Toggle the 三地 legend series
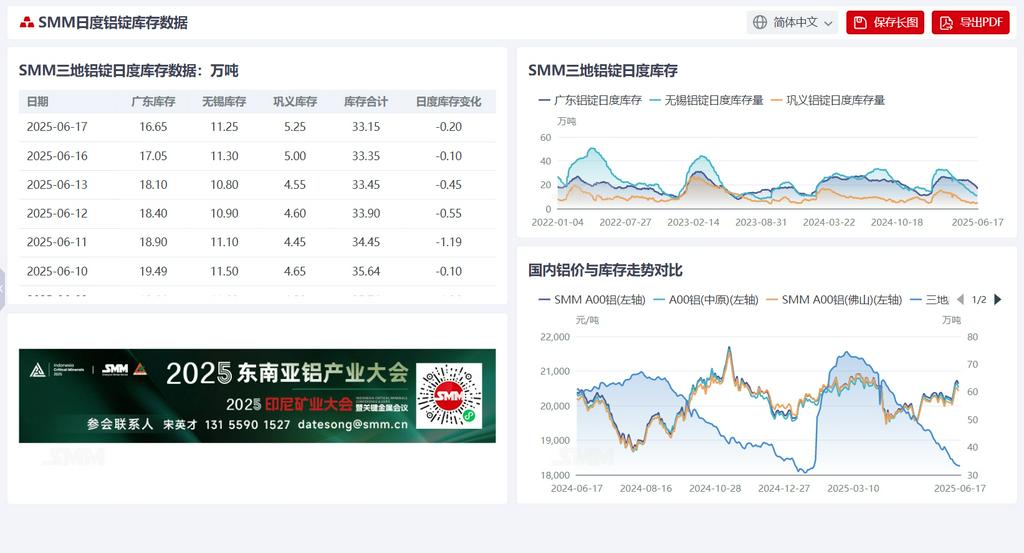Image resolution: width=1024 pixels, height=553 pixels. click(929, 300)
